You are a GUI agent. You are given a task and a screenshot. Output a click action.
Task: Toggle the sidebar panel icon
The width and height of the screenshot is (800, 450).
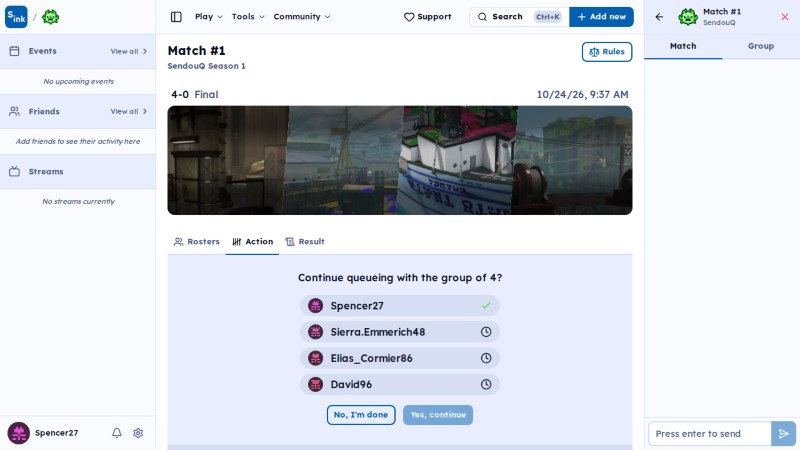coord(176,17)
